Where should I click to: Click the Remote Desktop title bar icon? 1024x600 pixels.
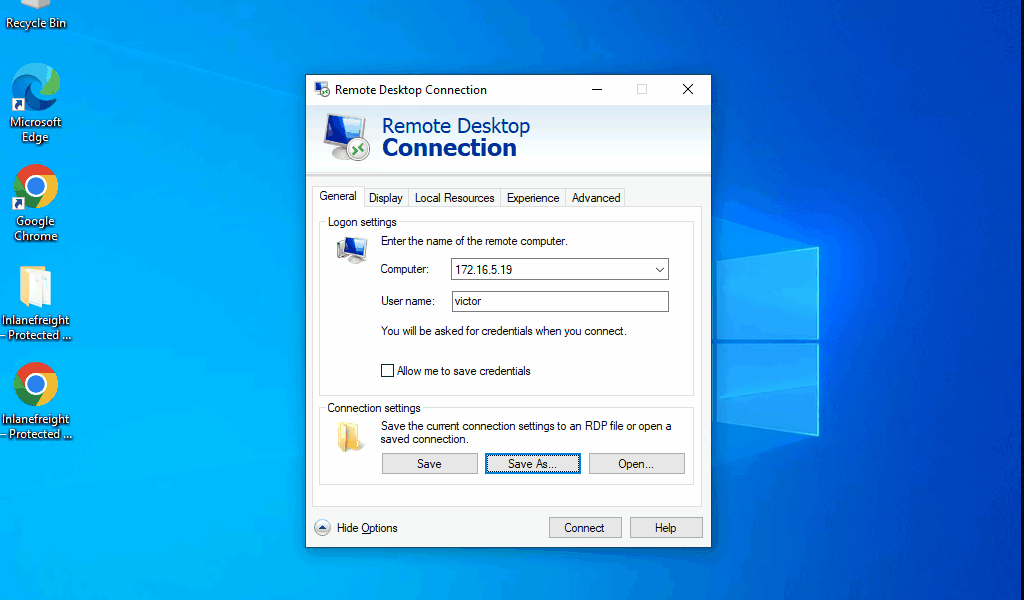322,89
